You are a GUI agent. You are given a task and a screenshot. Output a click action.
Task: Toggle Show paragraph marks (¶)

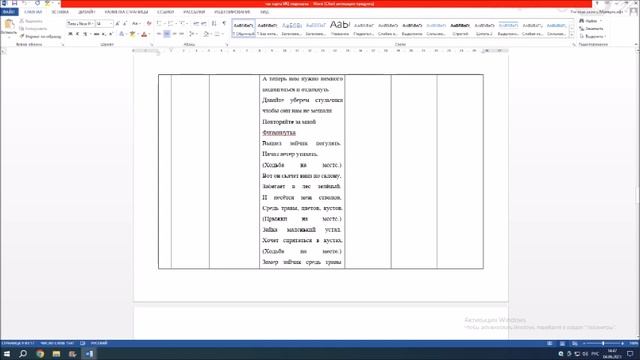[x=224, y=24]
